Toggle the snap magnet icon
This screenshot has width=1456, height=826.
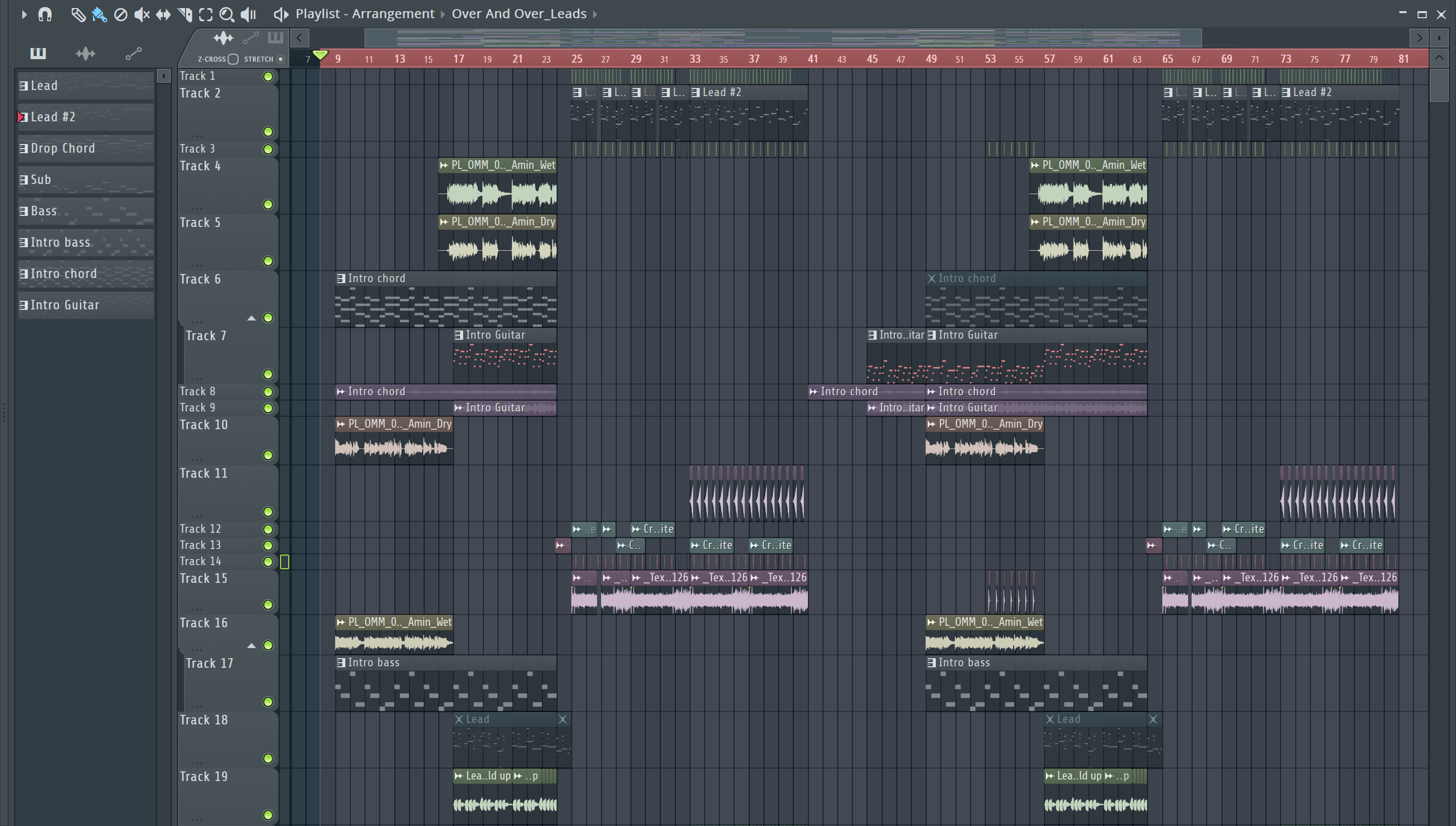tap(45, 14)
